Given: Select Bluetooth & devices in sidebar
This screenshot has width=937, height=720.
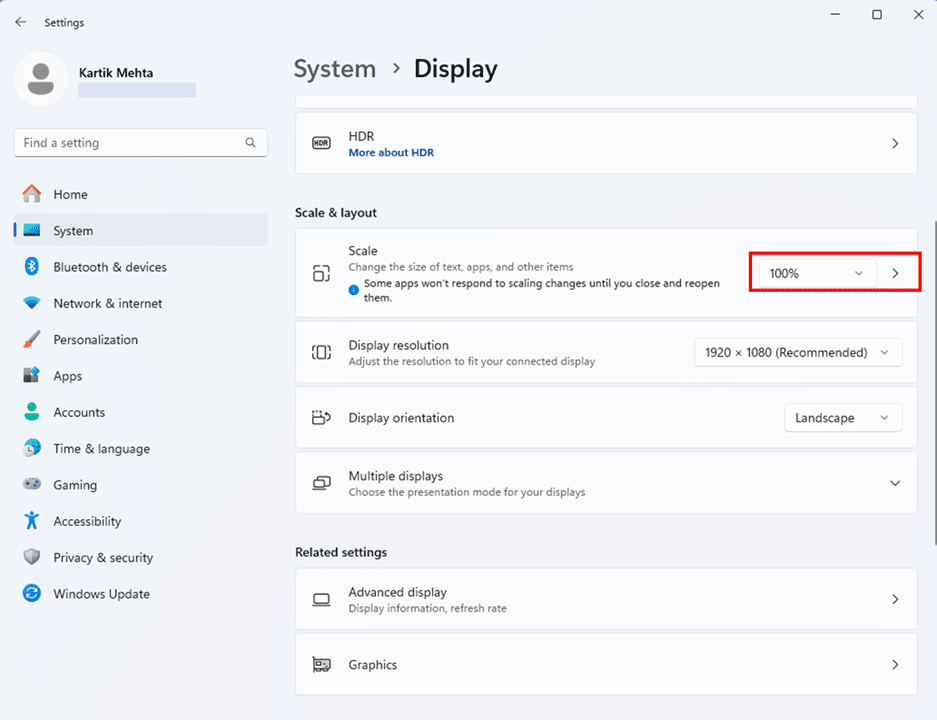Looking at the screenshot, I should (x=140, y=266).
